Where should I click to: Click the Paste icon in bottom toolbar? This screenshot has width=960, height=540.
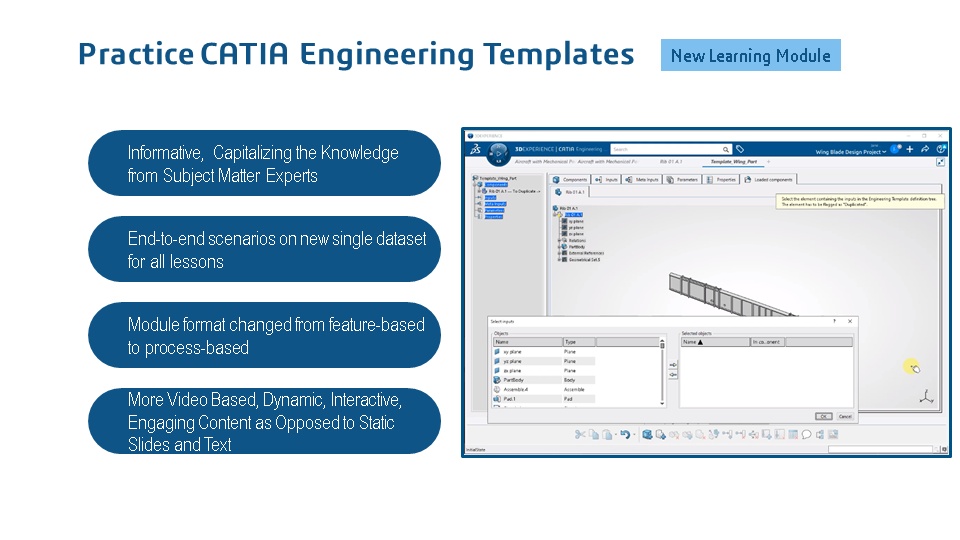(x=606, y=434)
